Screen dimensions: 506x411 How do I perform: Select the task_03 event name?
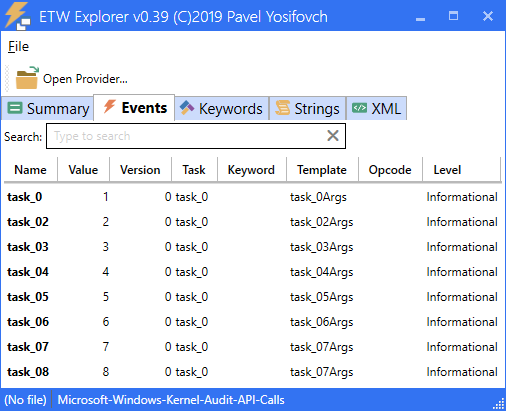click(28, 247)
